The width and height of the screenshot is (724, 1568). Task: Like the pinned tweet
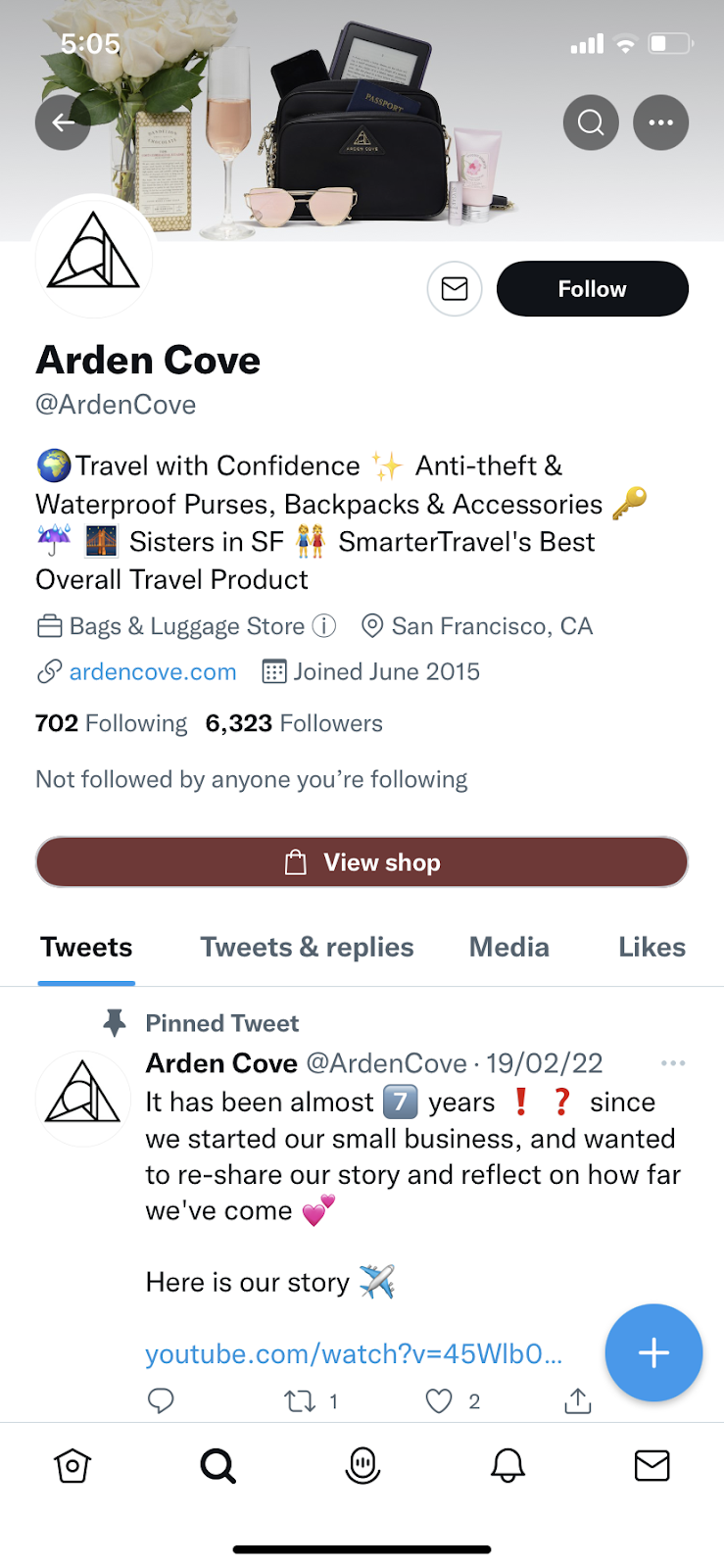[439, 1401]
